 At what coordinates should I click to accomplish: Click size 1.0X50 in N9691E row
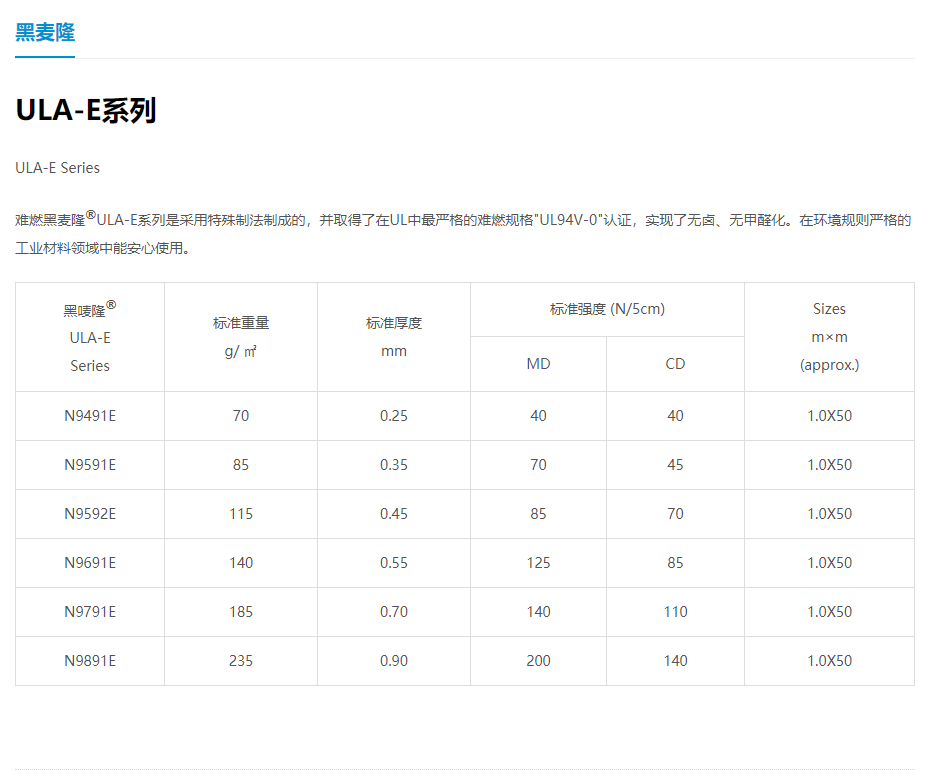click(829, 563)
